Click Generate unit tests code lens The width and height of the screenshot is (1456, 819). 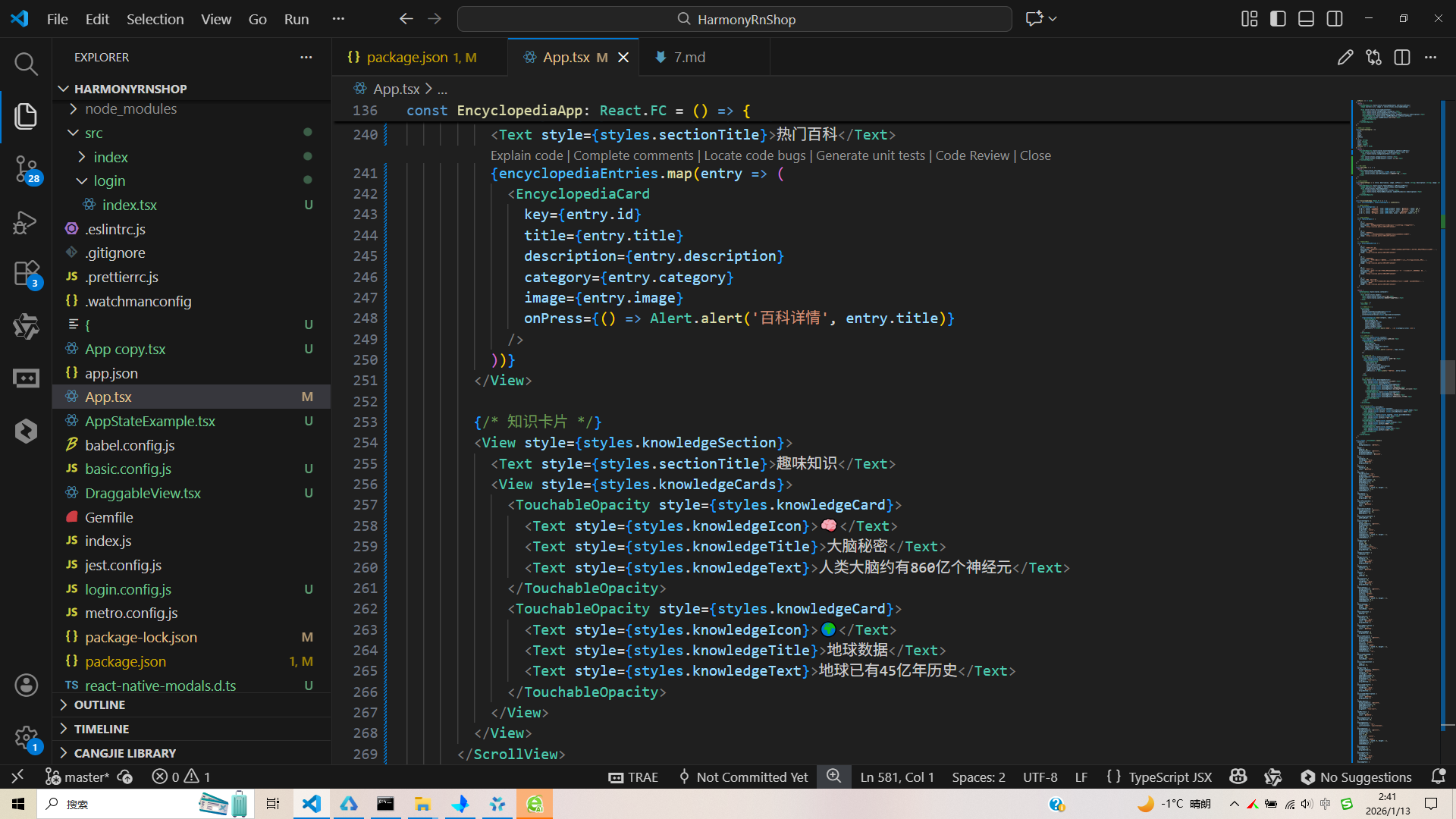coord(870,155)
